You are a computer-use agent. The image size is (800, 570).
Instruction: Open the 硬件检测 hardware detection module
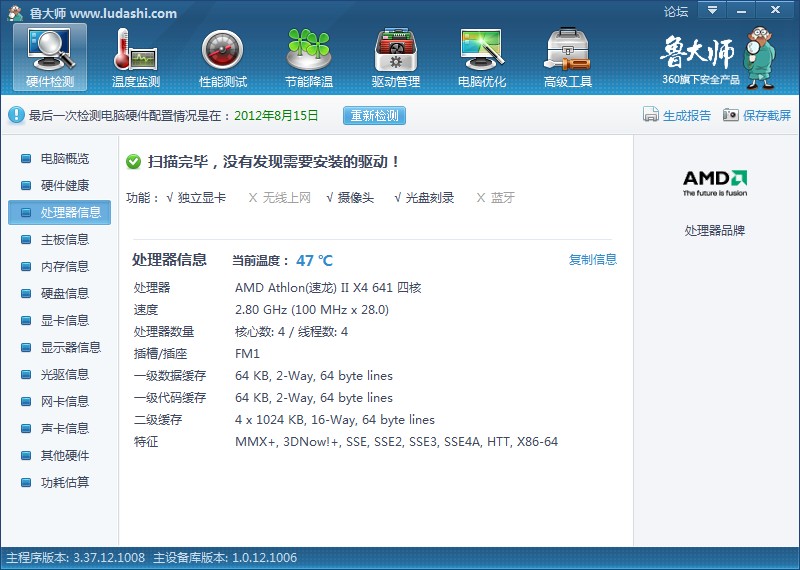pos(50,57)
